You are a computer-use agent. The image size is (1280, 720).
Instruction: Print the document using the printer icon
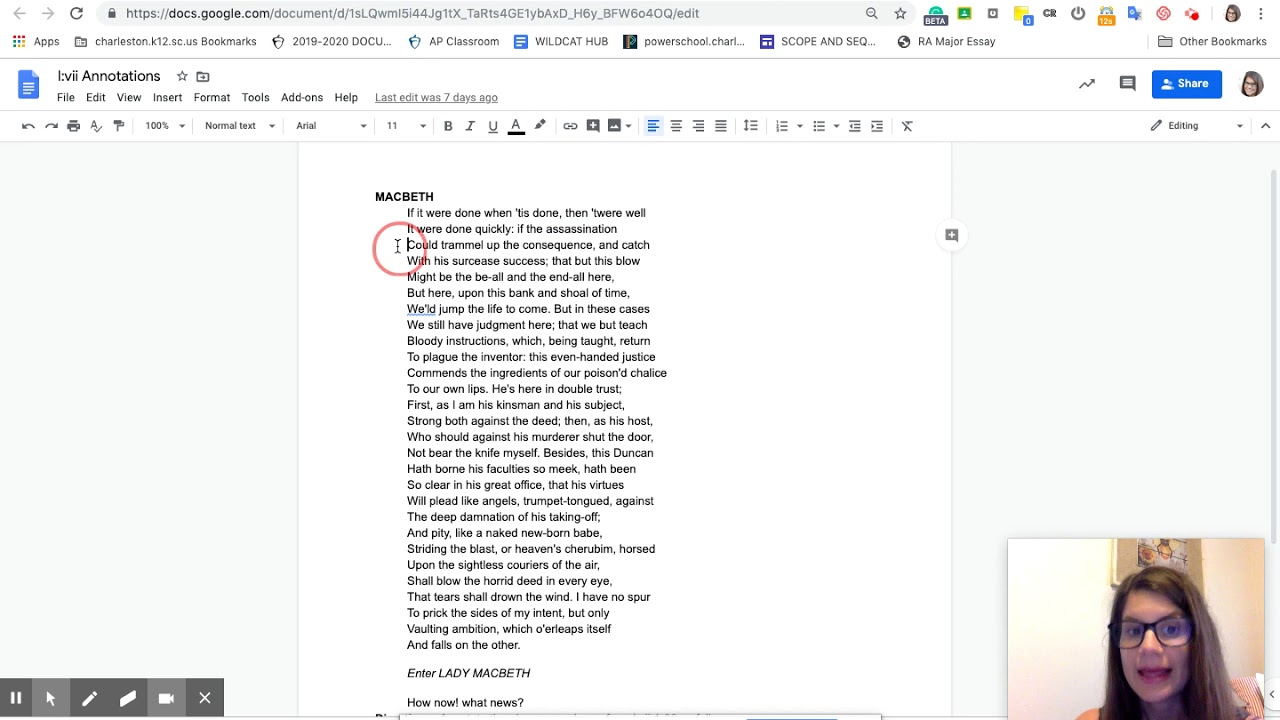click(73, 126)
